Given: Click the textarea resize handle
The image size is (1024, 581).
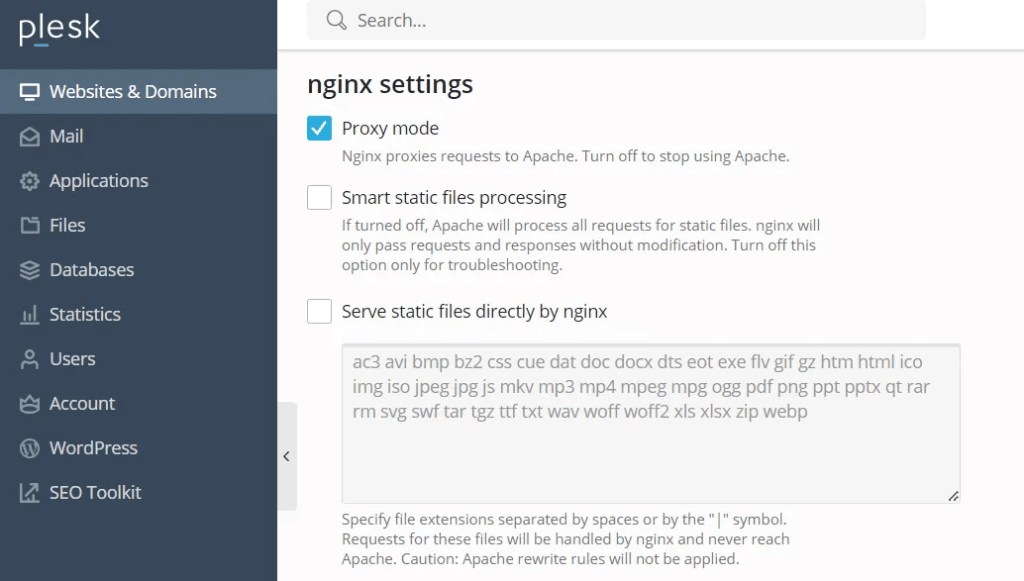Looking at the screenshot, I should 953,495.
